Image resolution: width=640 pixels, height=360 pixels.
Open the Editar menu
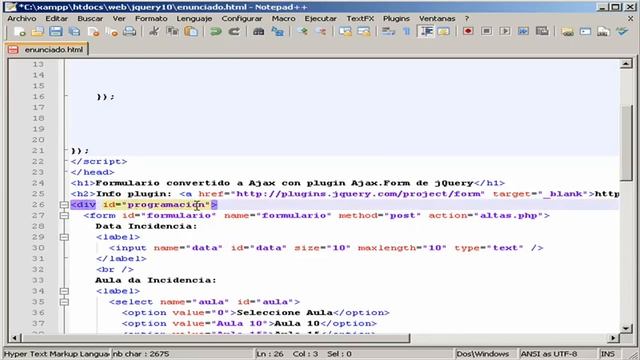click(x=56, y=18)
